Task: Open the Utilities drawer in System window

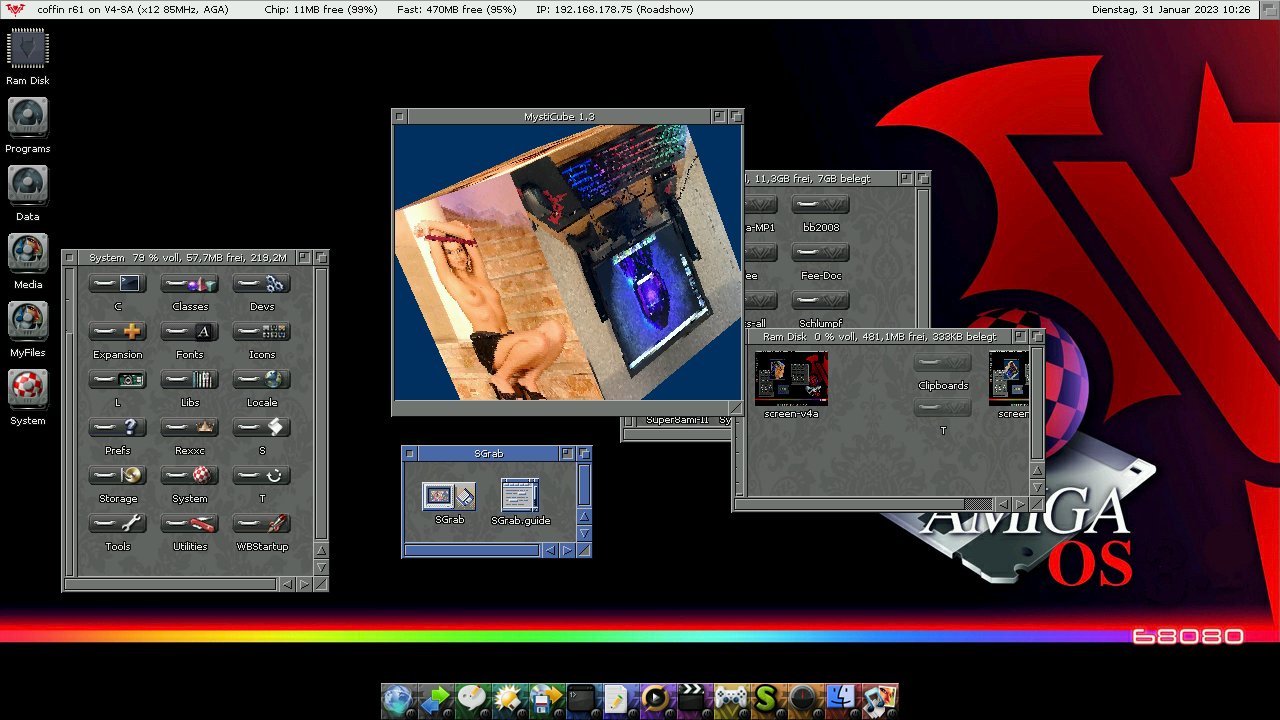Action: coord(190,524)
